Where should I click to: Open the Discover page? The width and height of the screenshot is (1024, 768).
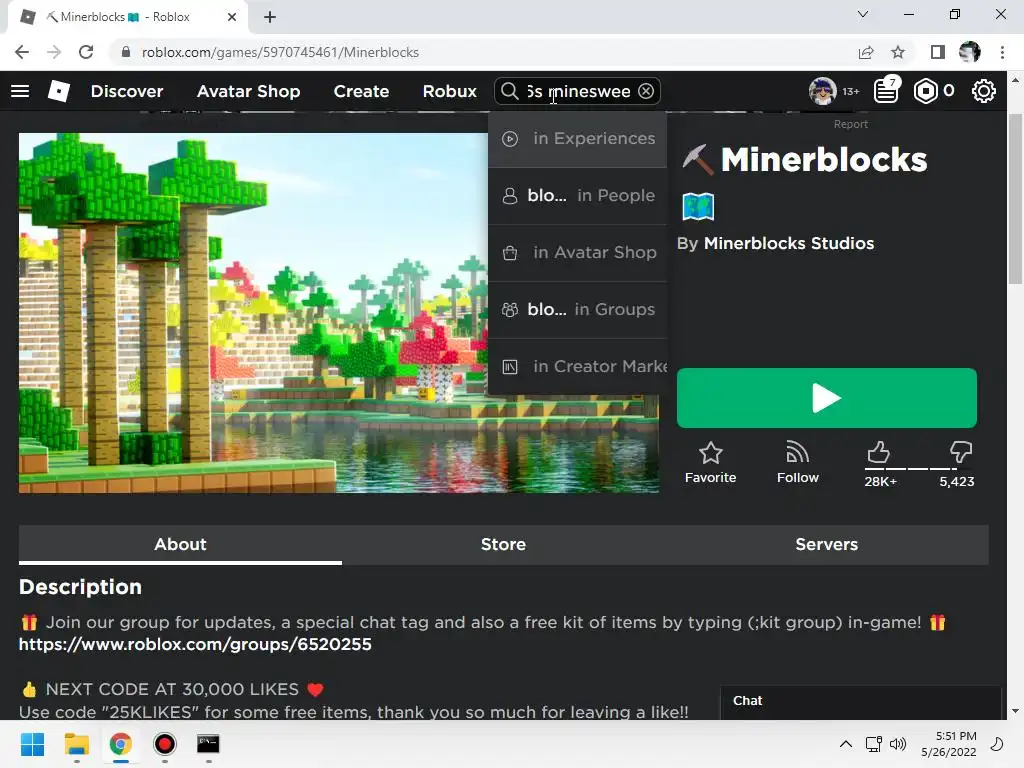point(127,91)
